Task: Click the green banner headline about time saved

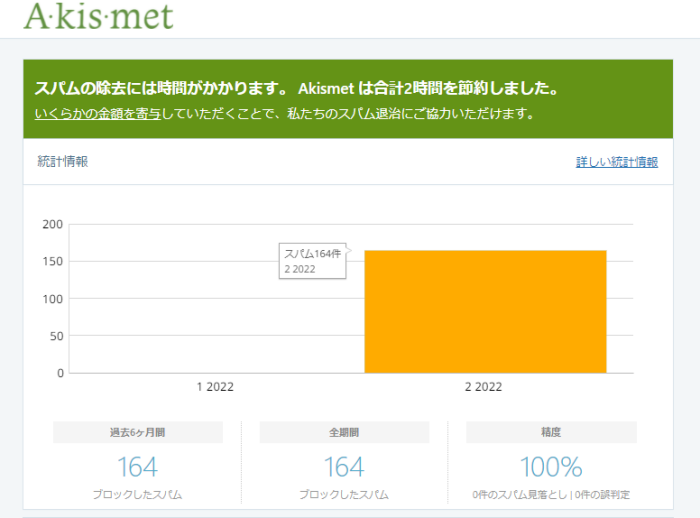Action: tap(294, 89)
